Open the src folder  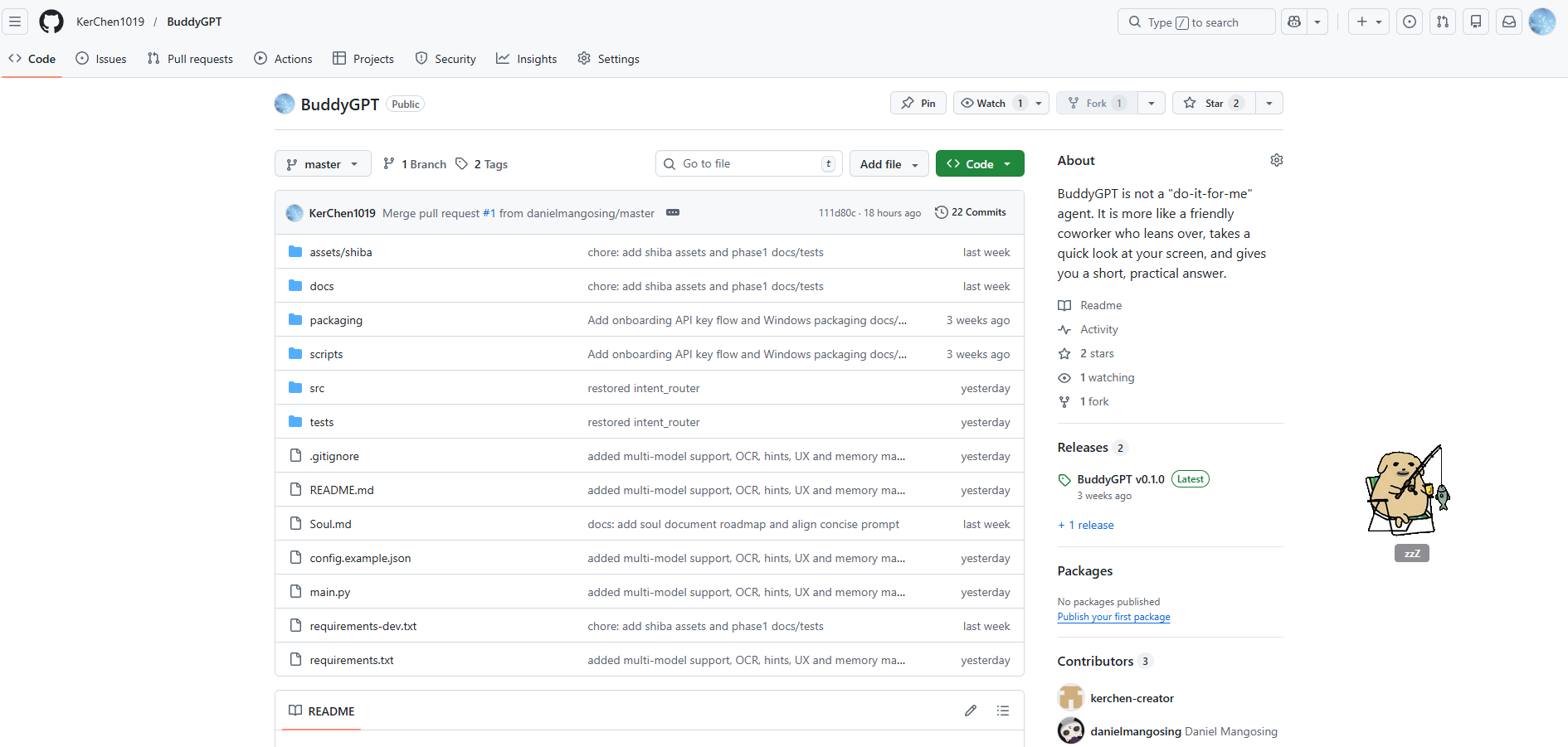(x=317, y=388)
